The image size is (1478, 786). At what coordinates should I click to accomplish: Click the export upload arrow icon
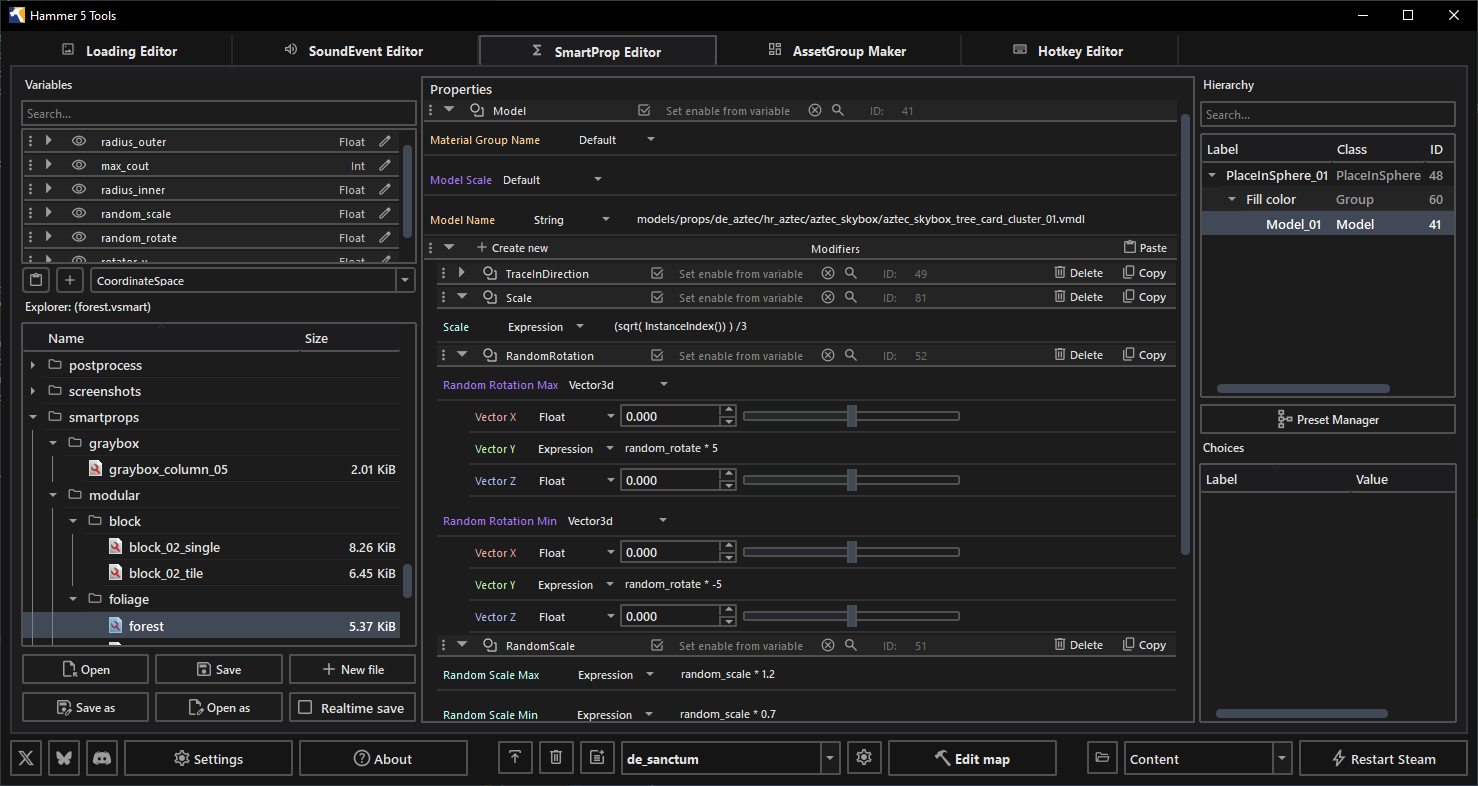pyautogui.click(x=515, y=758)
